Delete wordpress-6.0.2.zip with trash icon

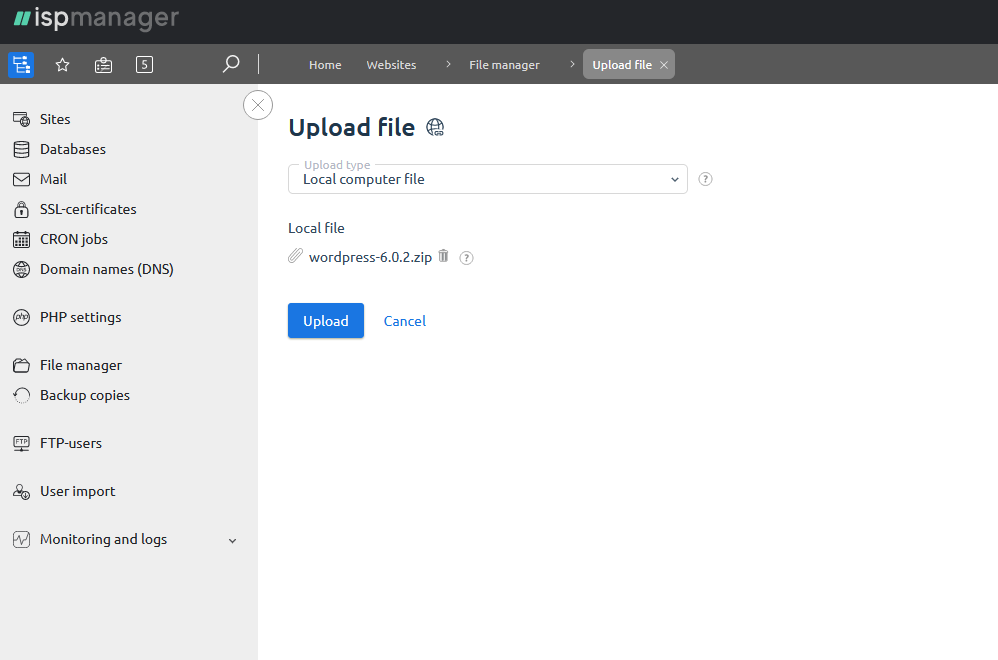click(x=443, y=256)
